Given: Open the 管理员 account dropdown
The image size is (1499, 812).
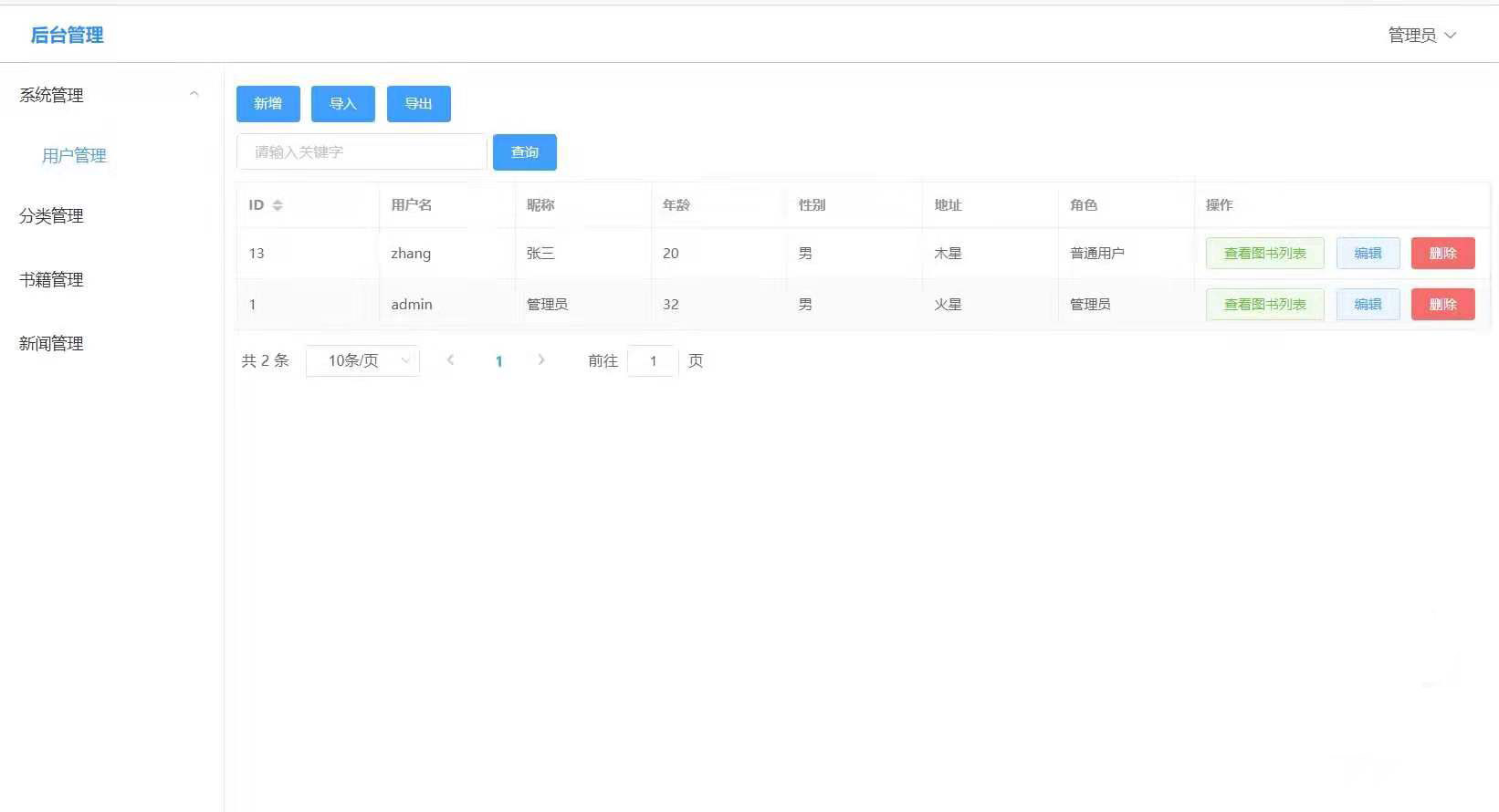Looking at the screenshot, I should [1421, 36].
